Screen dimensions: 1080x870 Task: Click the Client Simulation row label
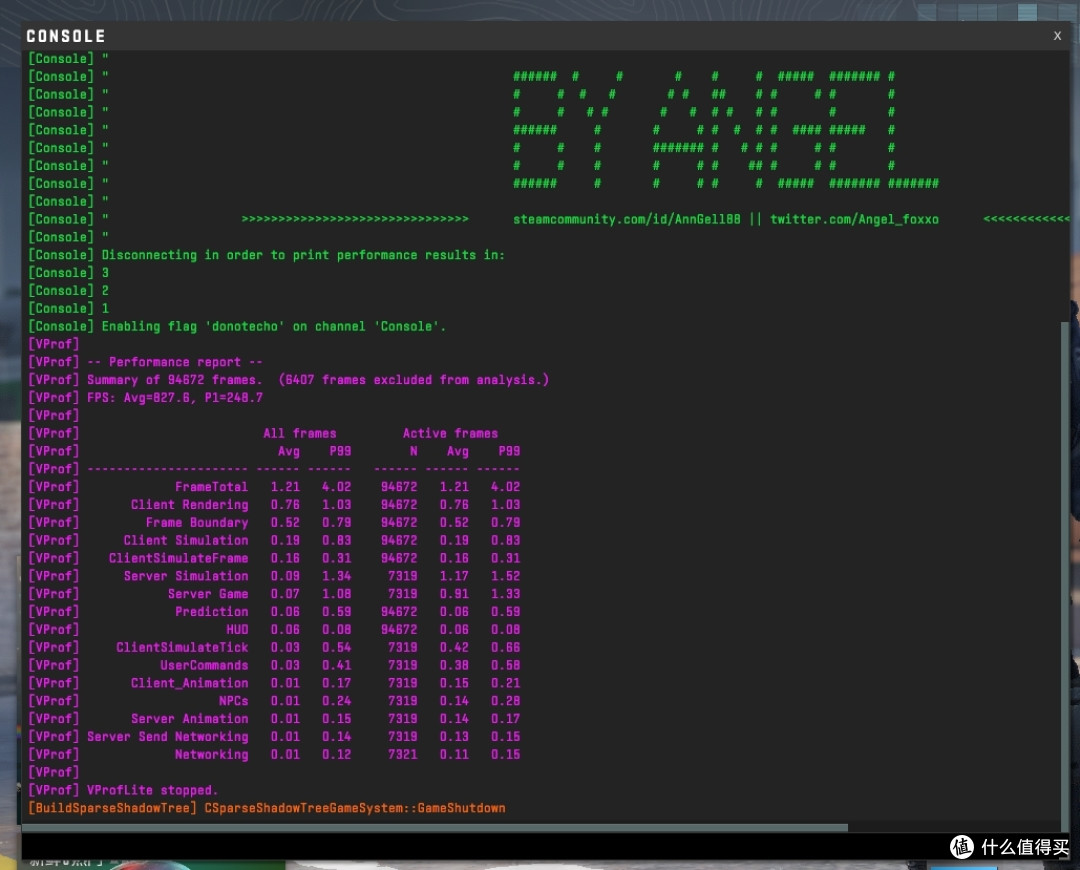pyautogui.click(x=186, y=541)
